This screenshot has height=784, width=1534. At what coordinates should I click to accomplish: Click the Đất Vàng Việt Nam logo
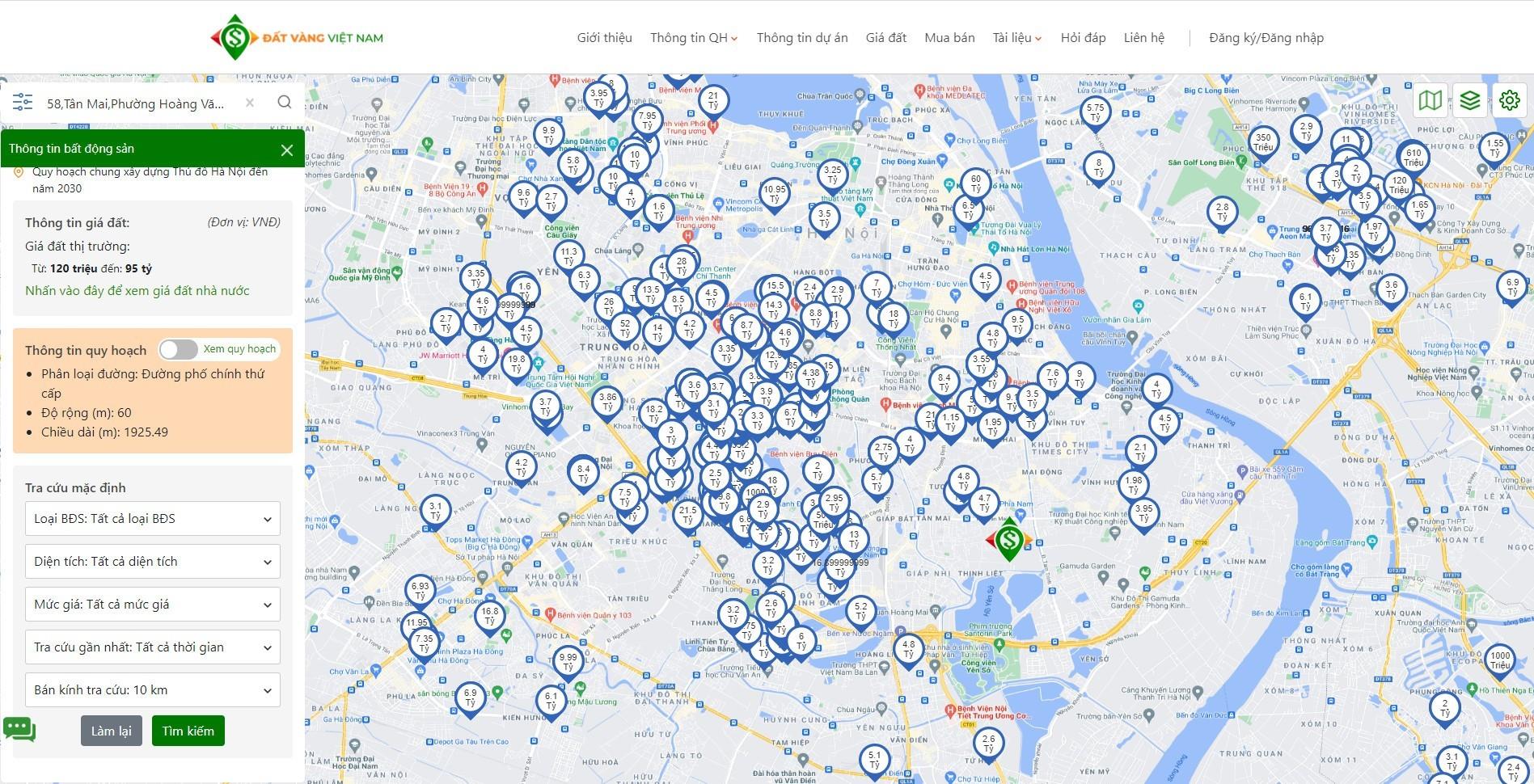pos(297,37)
